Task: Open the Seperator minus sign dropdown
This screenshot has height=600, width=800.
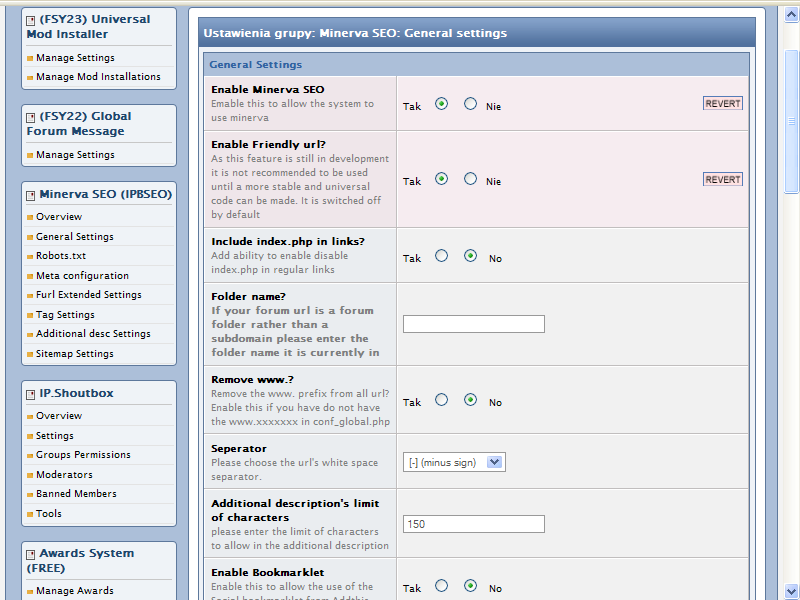Action: (455, 462)
